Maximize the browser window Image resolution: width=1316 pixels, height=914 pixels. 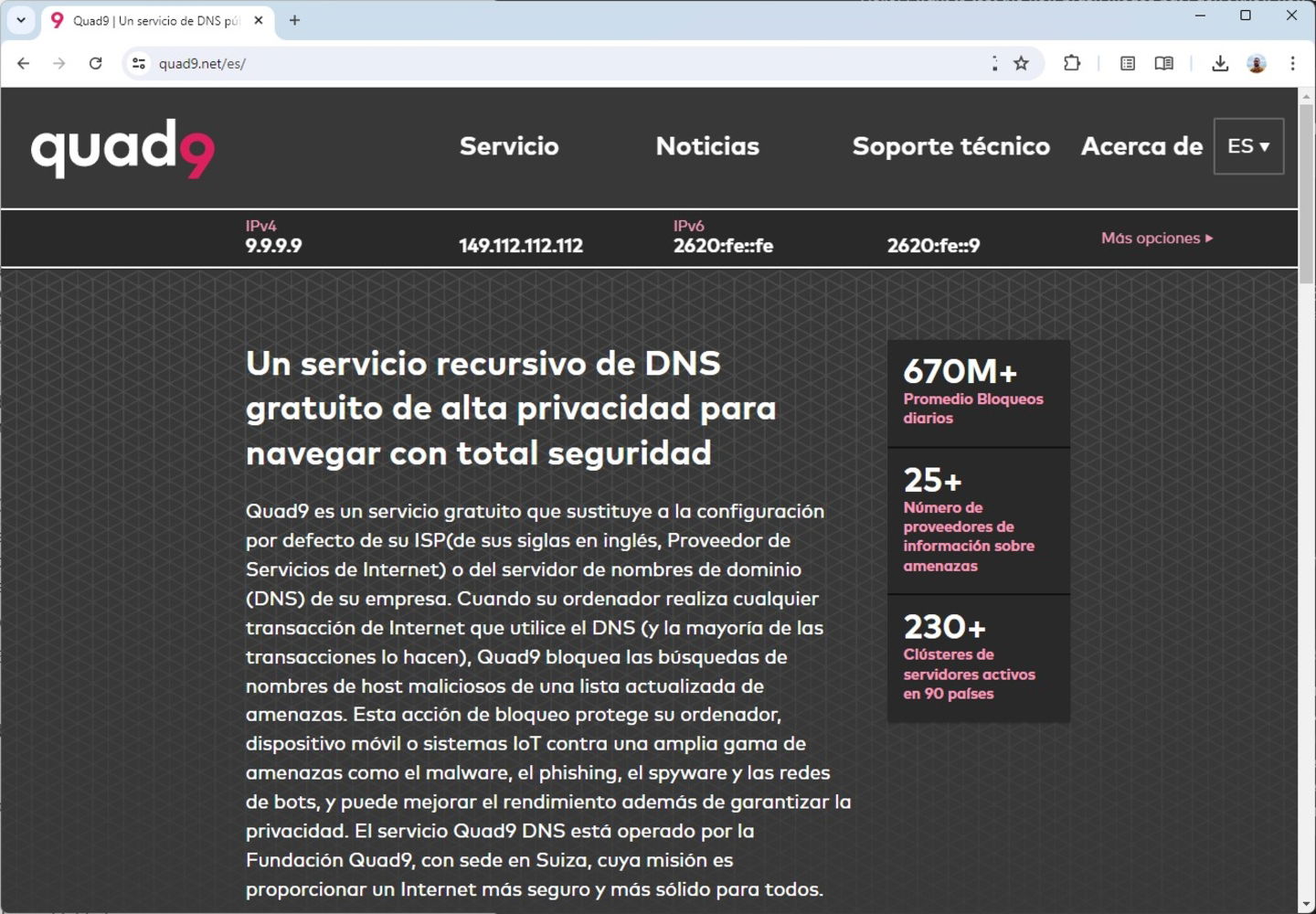click(x=1245, y=16)
